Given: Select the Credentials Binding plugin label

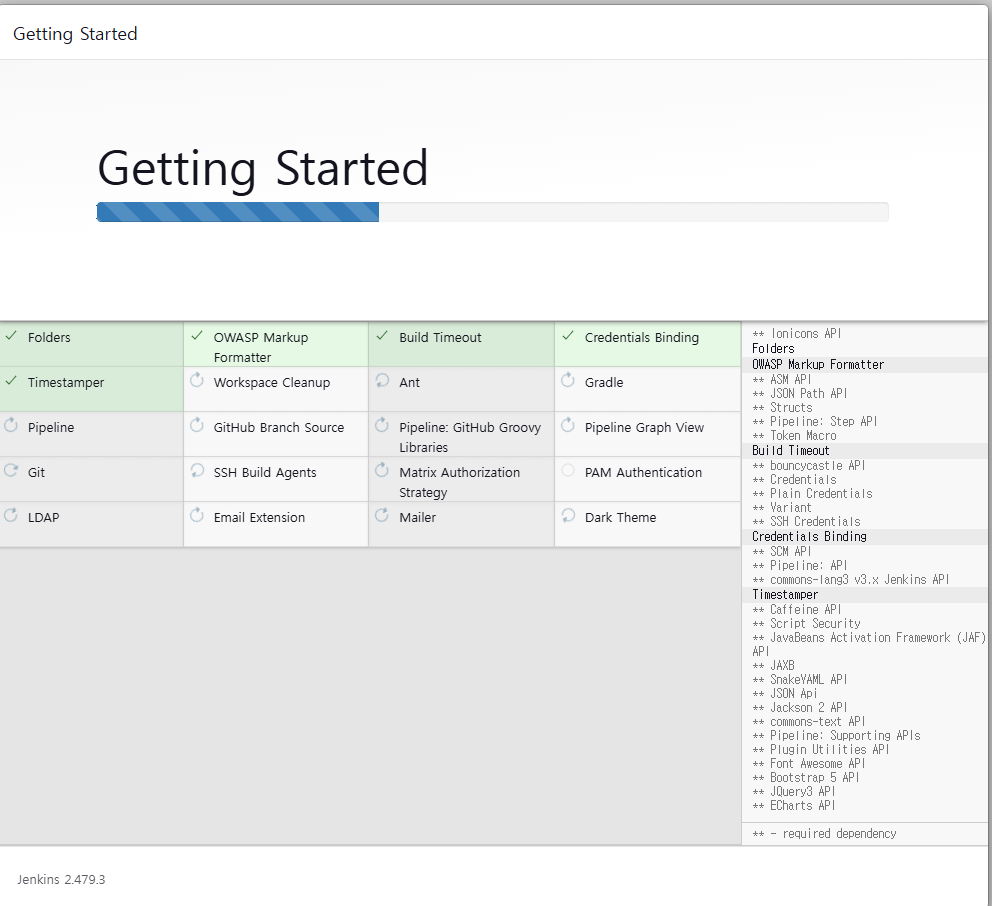Looking at the screenshot, I should (x=642, y=337).
